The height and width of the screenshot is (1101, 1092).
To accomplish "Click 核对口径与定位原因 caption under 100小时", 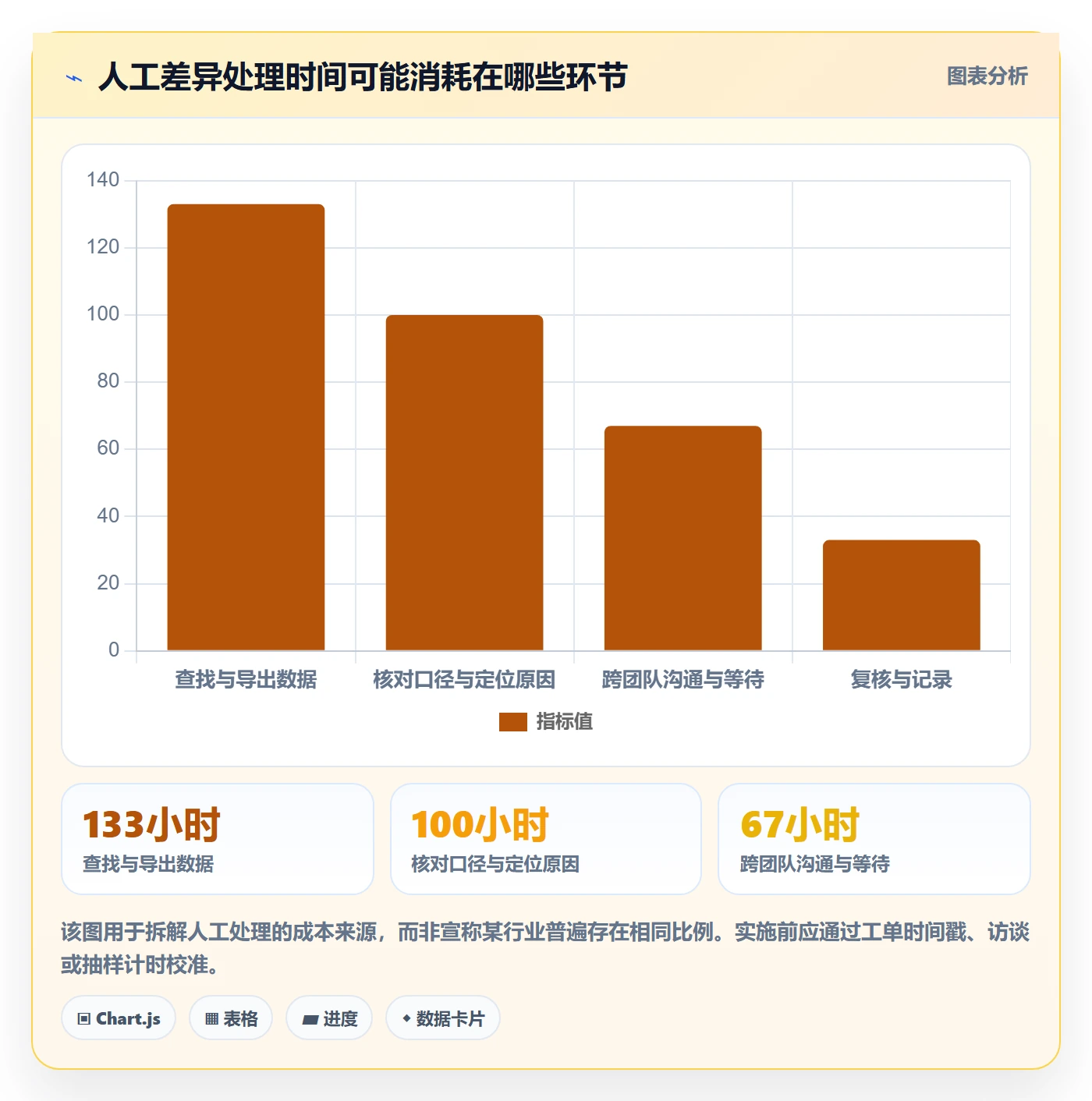I will point(495,864).
